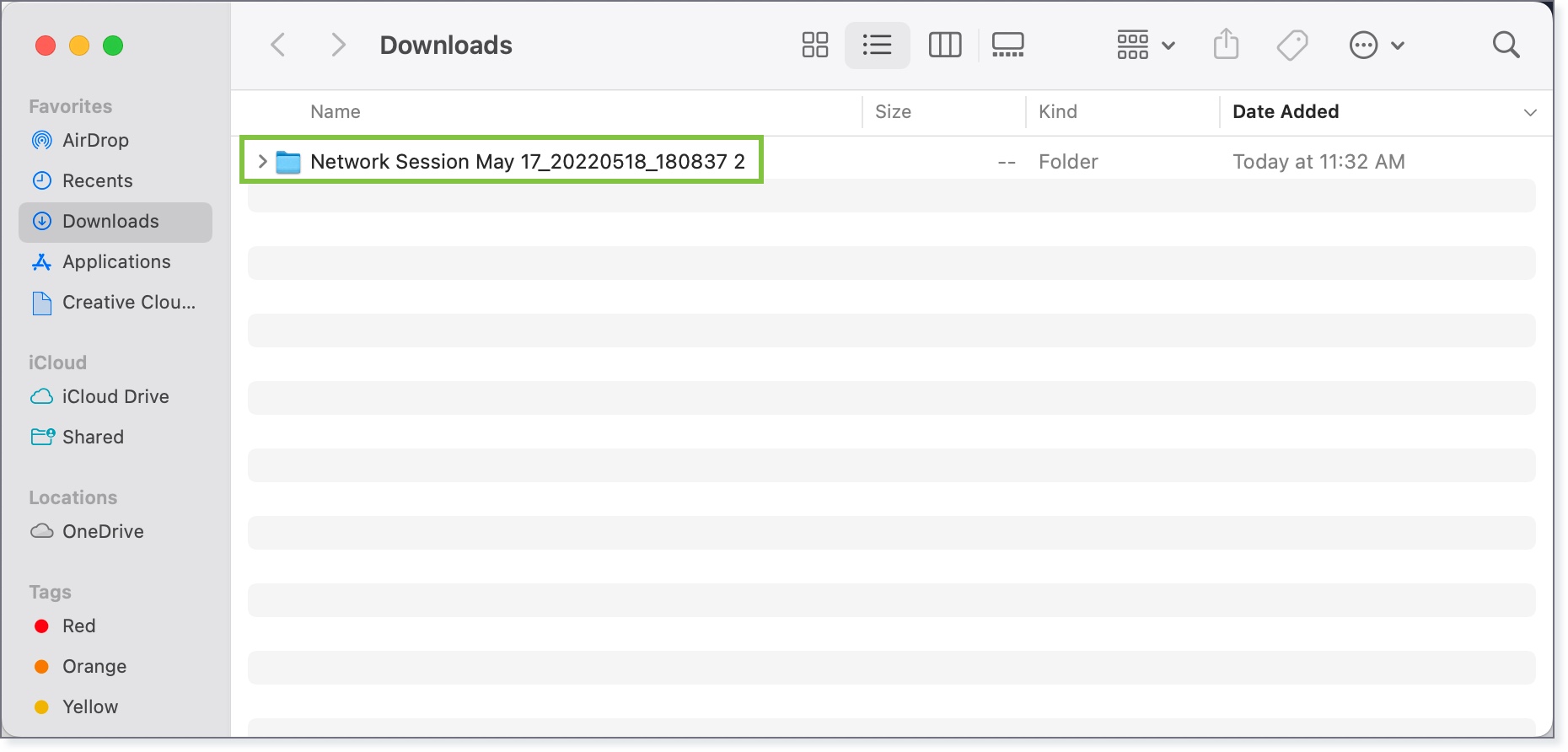Screen dimensions: 1568x752
Task: Switch to list view
Action: (877, 45)
